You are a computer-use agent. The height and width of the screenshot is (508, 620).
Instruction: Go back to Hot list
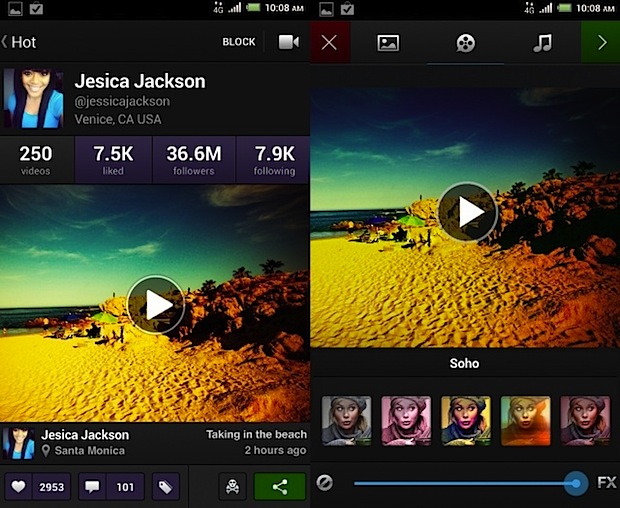pyautogui.click(x=20, y=42)
